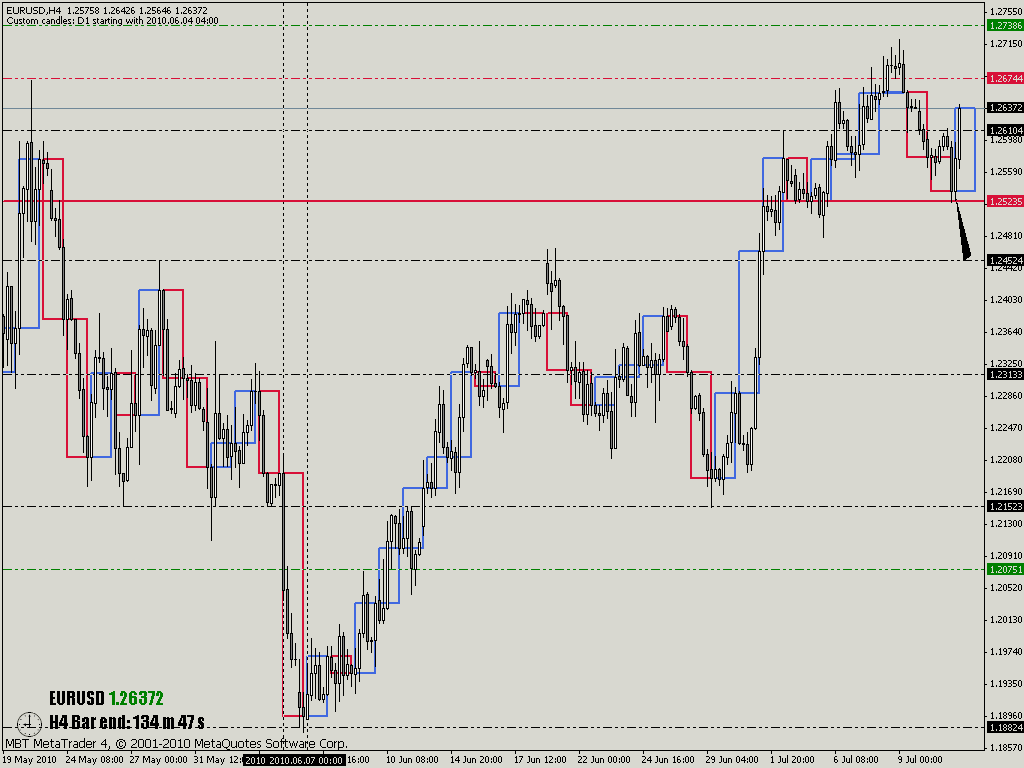Select the black 1.21523 level tag
Viewport: 1024px width, 768px height.
click(1006, 507)
